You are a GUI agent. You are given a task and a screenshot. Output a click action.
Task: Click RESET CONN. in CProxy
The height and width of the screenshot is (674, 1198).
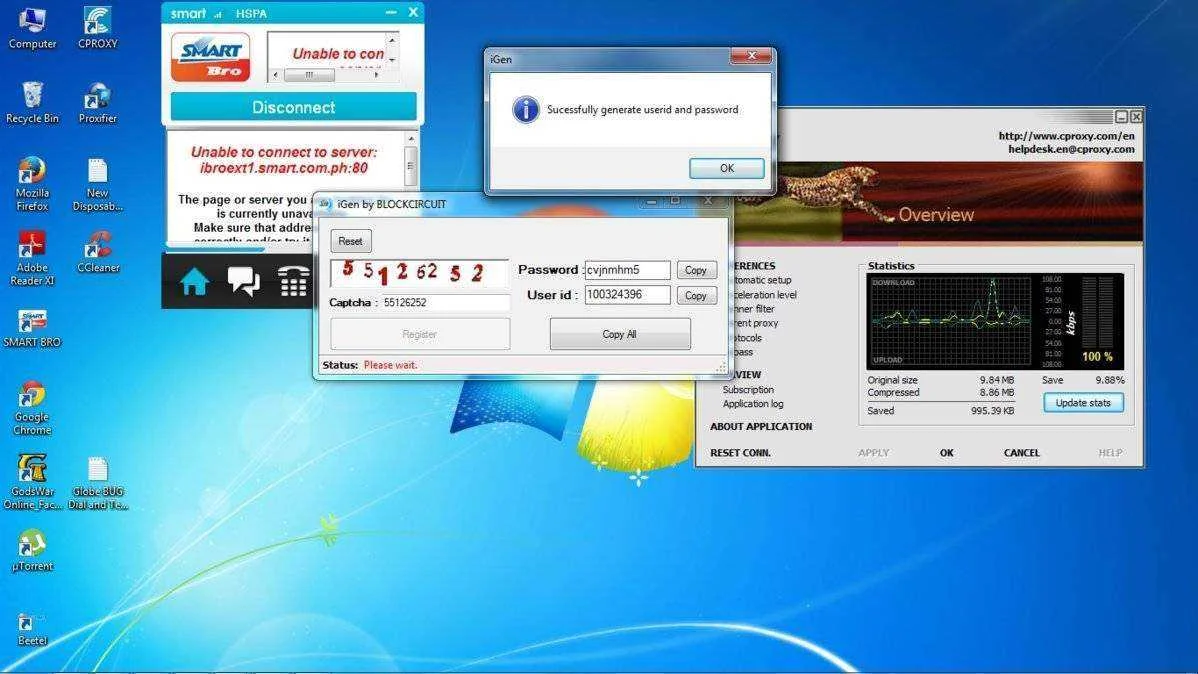pos(740,452)
